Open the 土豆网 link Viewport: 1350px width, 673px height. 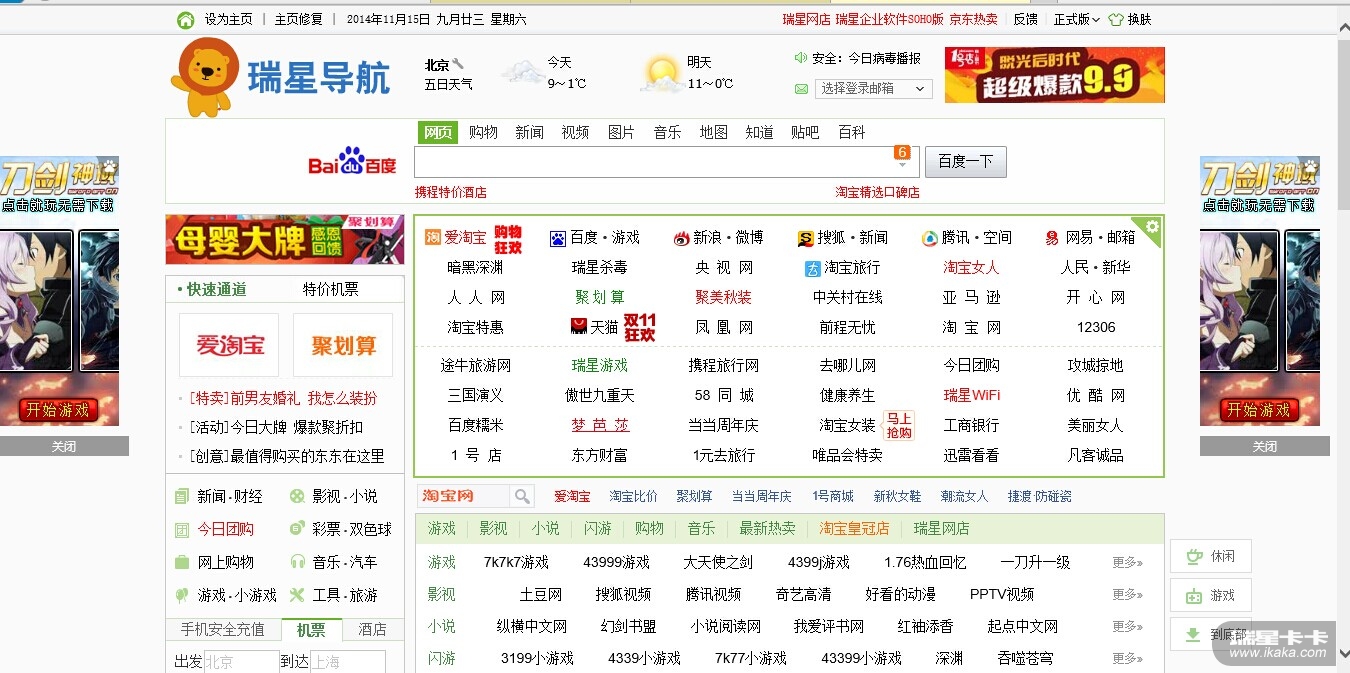click(x=541, y=594)
